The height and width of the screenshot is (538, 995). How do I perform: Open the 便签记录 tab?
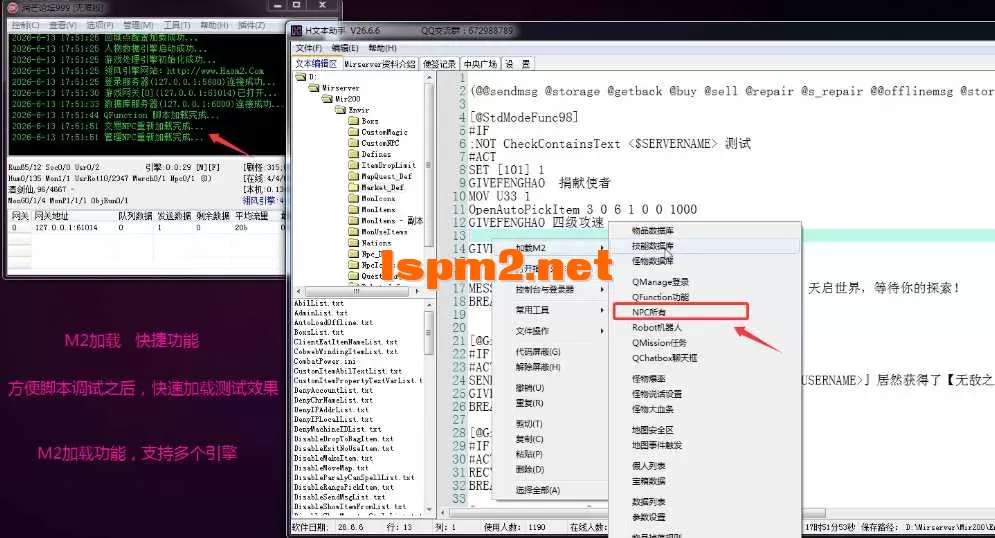point(439,64)
